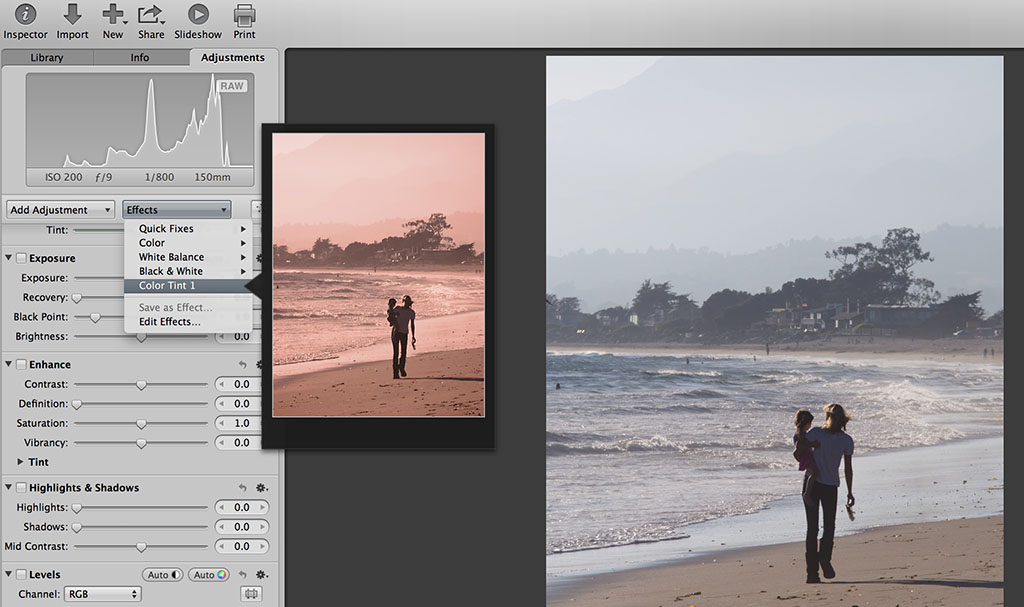Switch to the Library tab
This screenshot has width=1024, height=607.
(47, 58)
